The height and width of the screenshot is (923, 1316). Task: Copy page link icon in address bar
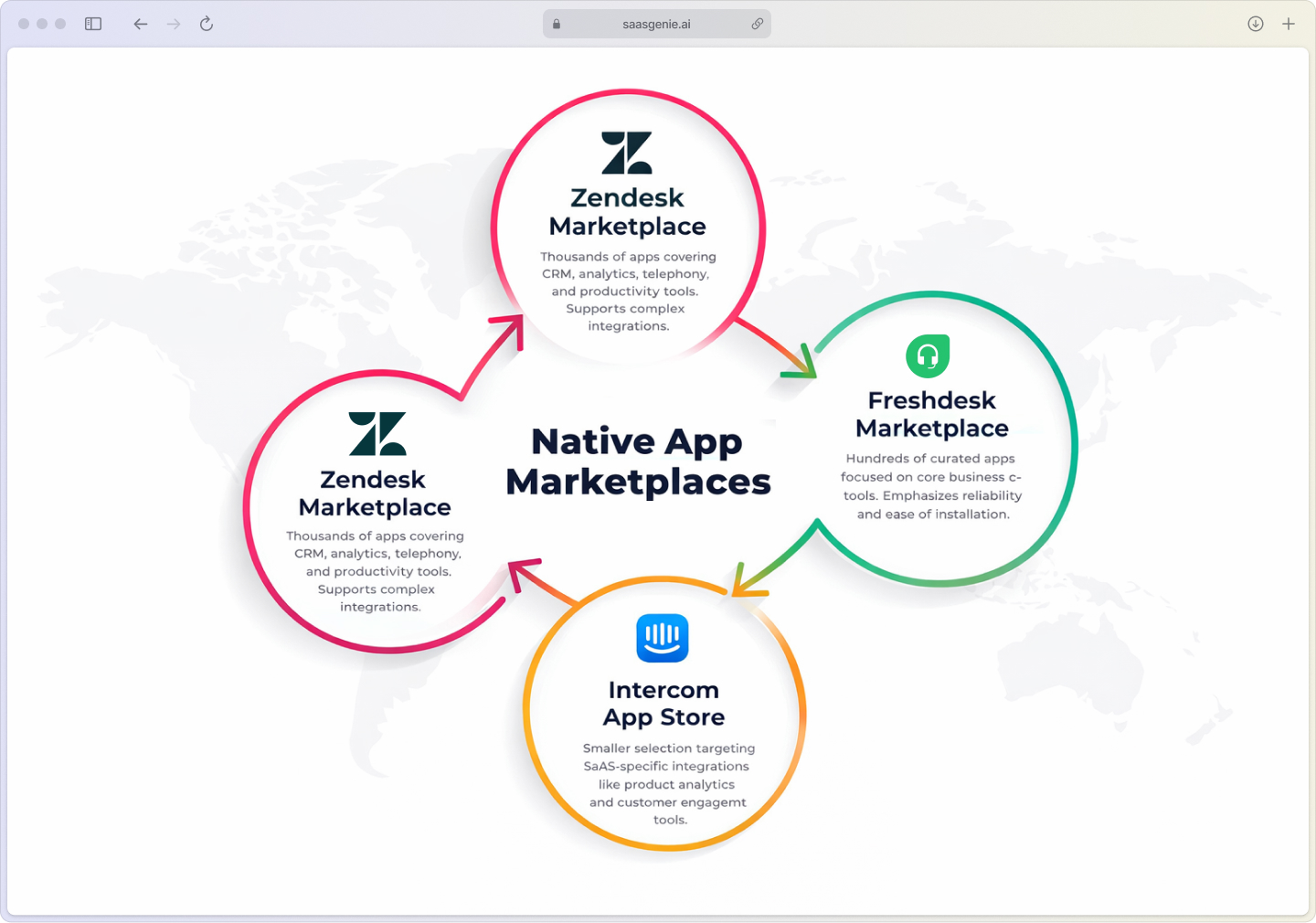point(758,24)
